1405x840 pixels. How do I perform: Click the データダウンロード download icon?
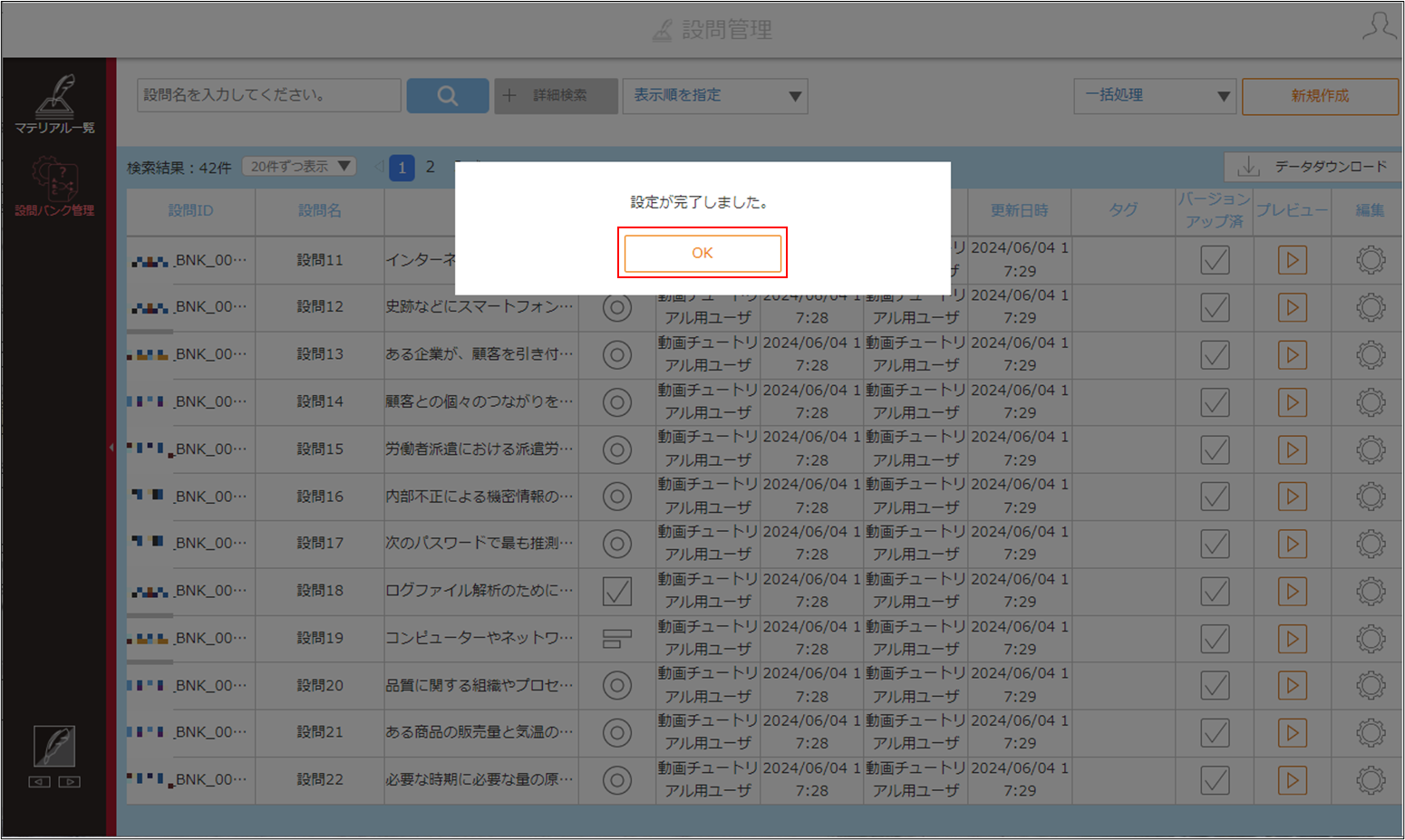[1249, 166]
